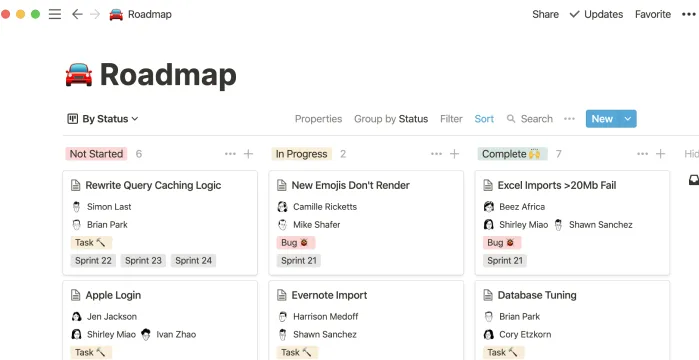Click Ivan Zhao's avatar
Viewport: 699px width, 360px height.
click(x=146, y=335)
